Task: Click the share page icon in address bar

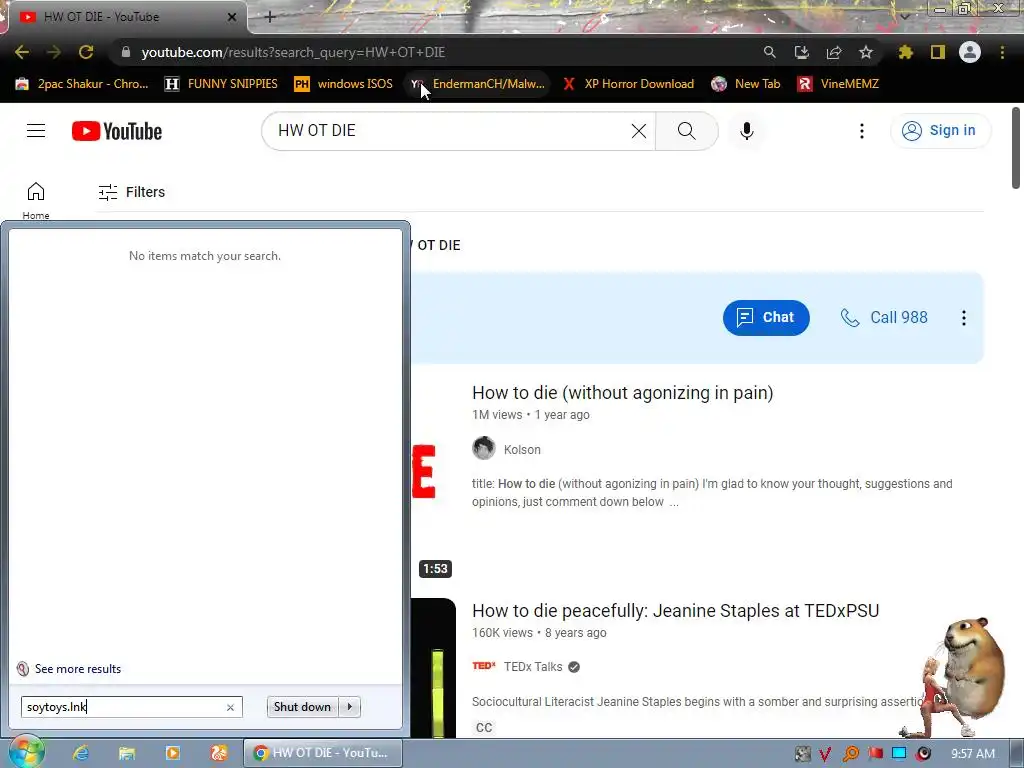Action: [833, 52]
